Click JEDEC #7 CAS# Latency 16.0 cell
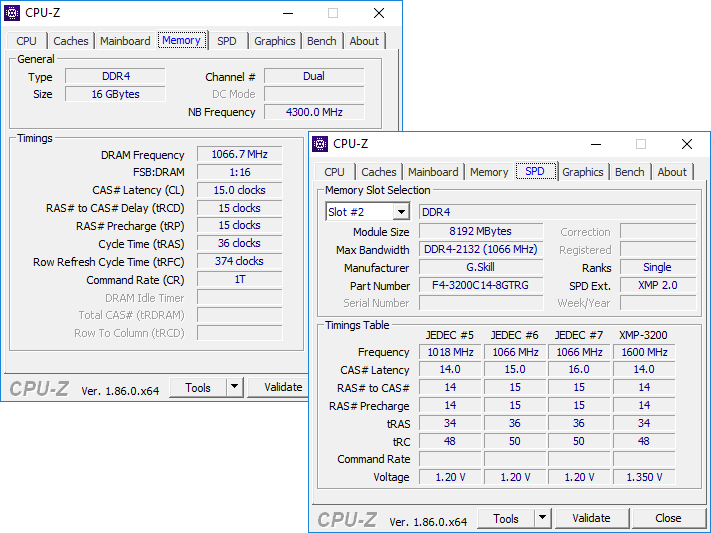 pos(579,370)
